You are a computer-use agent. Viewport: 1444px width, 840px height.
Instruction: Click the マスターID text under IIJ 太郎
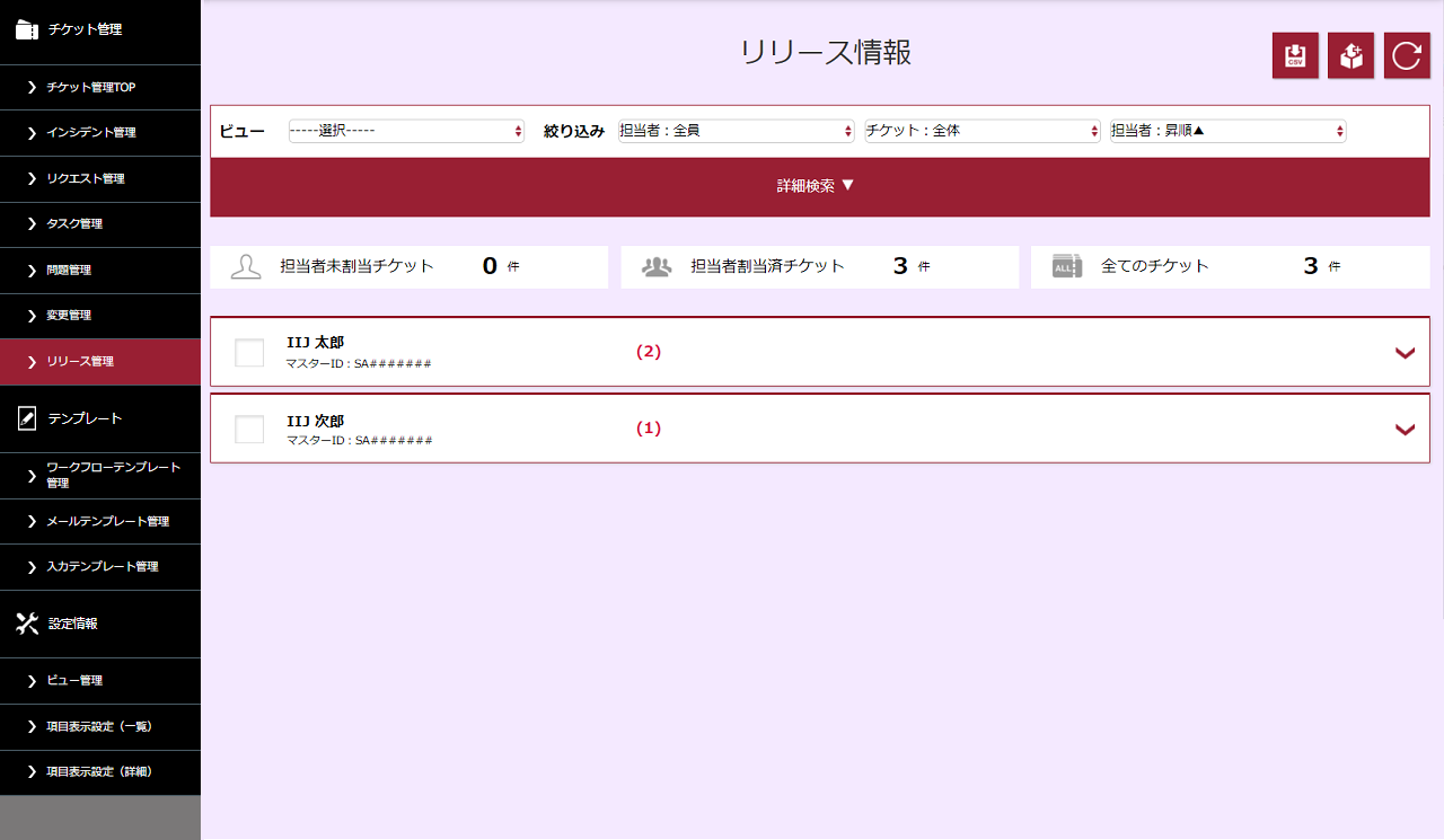pos(359,364)
